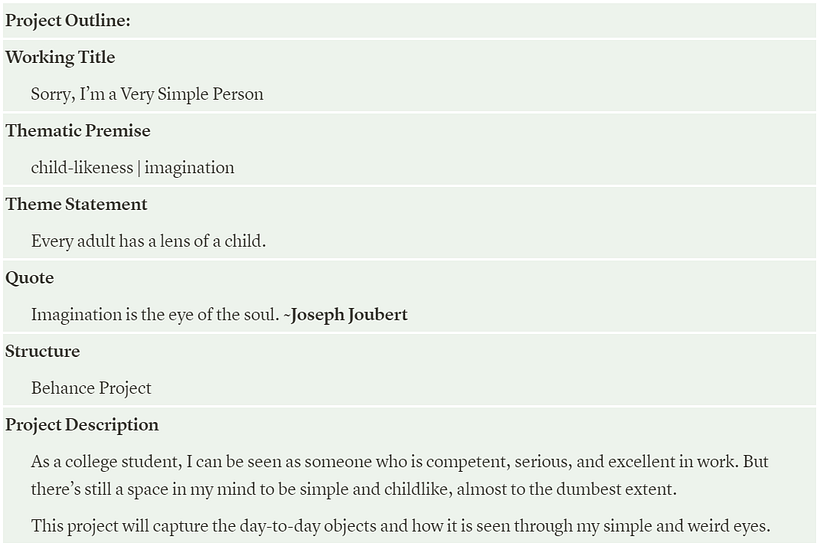Click the sentence starting "This project will capture"
This screenshot has height=547, width=820.
point(400,526)
